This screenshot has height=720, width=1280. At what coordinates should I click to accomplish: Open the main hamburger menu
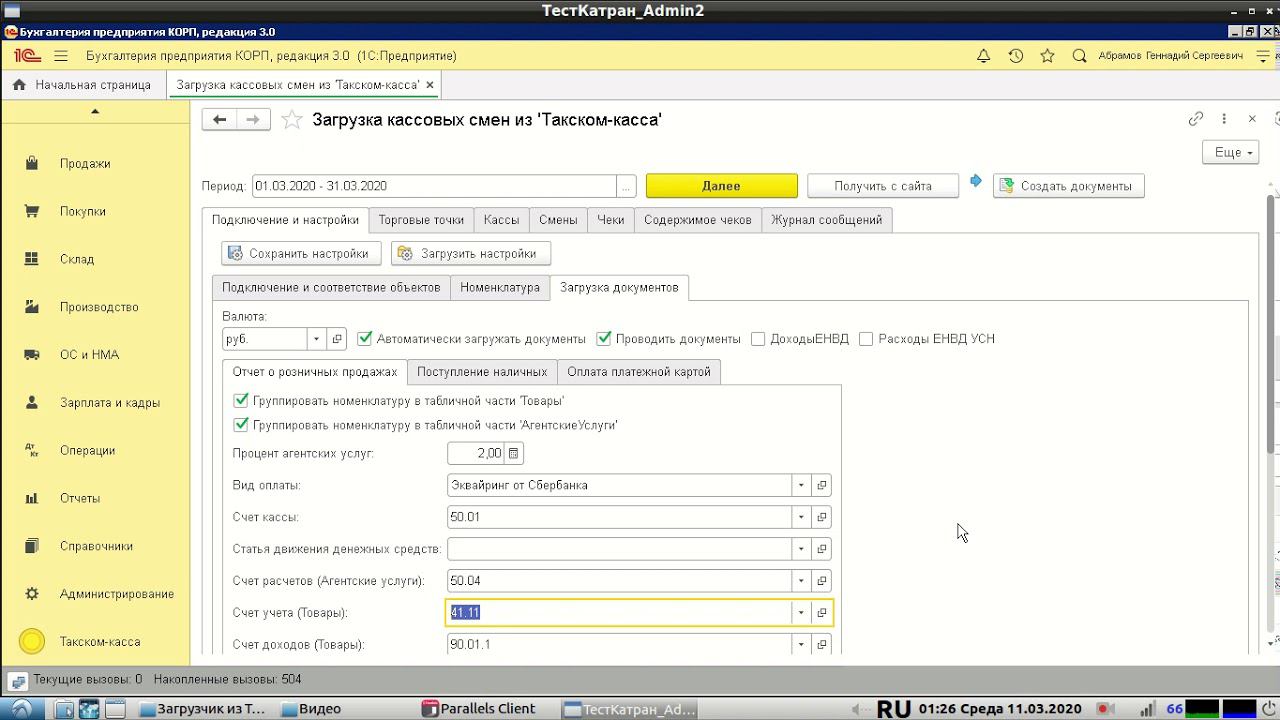tap(61, 56)
